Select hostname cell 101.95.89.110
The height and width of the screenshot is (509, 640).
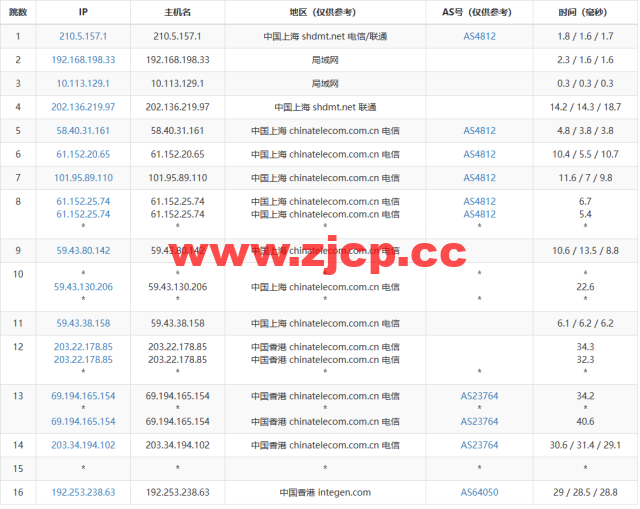point(178,178)
